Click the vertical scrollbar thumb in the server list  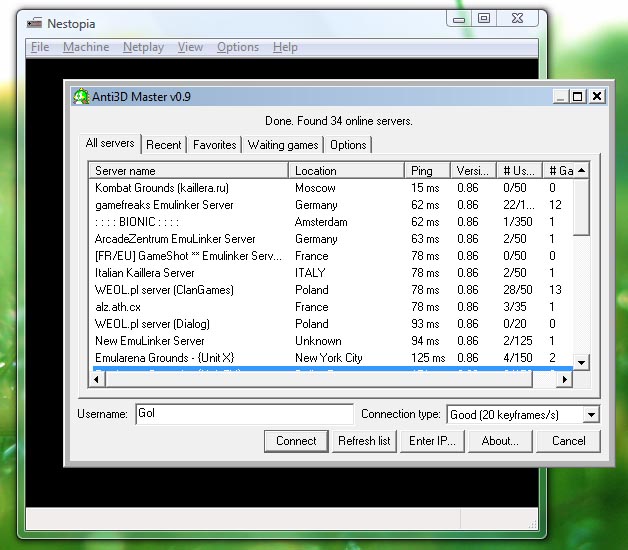(x=581, y=208)
